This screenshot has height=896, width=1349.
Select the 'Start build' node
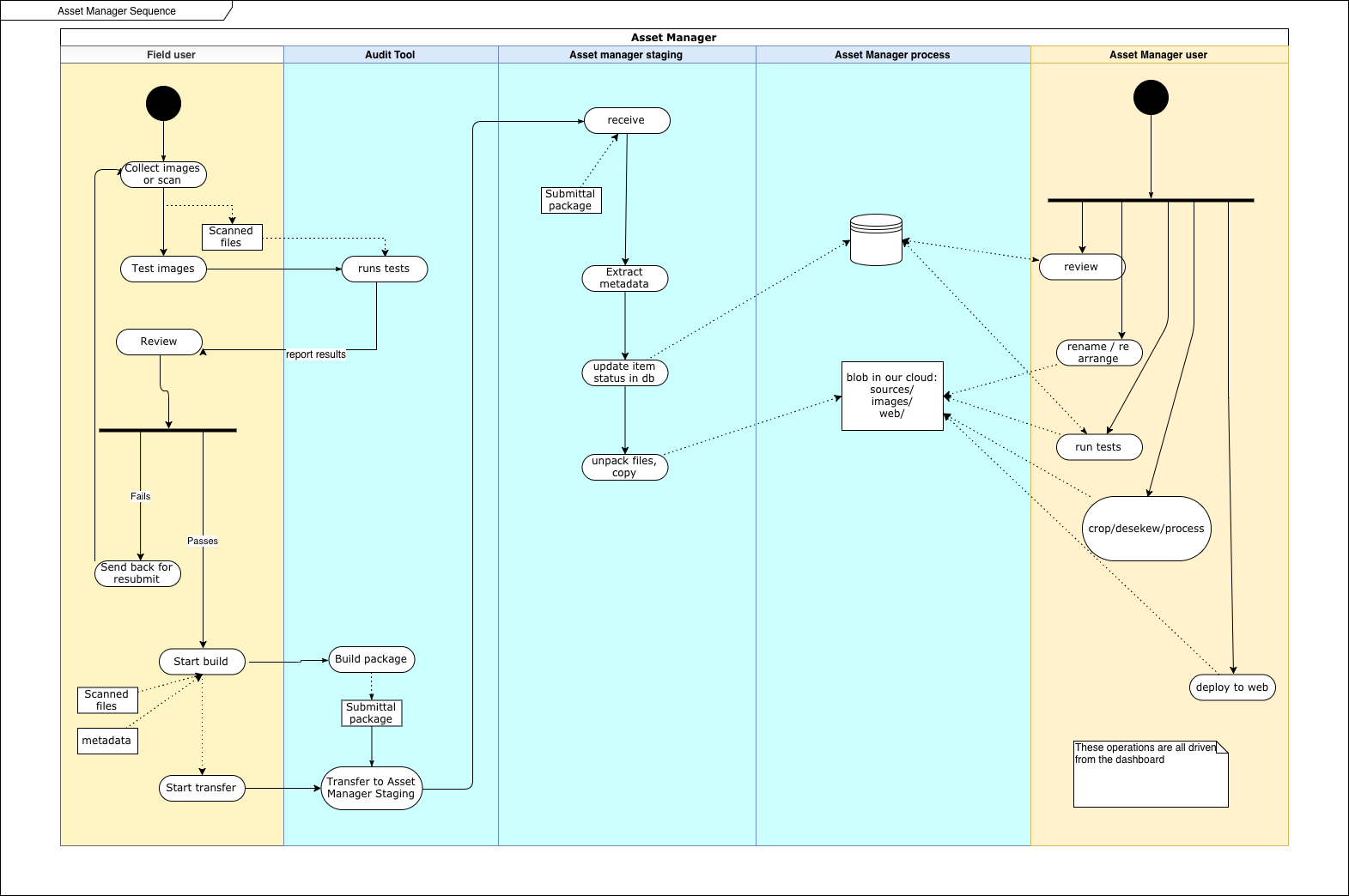tap(202, 662)
